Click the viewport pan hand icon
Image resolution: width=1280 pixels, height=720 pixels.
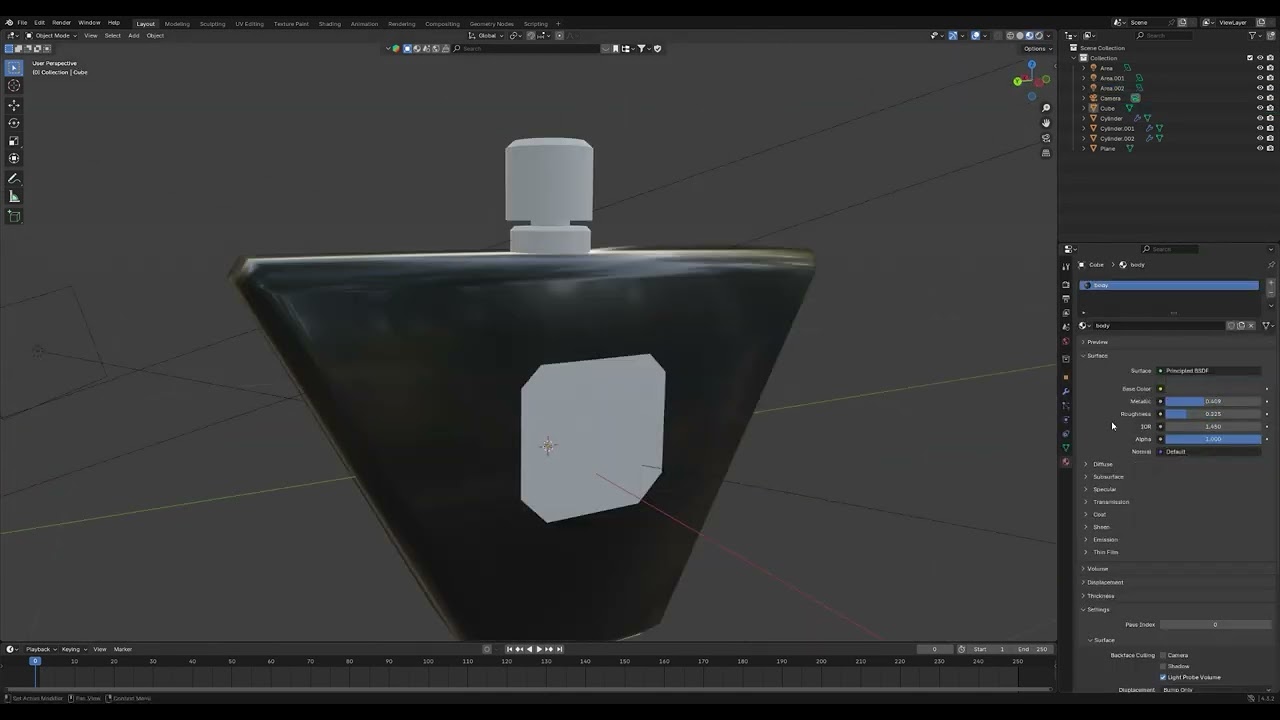[x=1046, y=123]
